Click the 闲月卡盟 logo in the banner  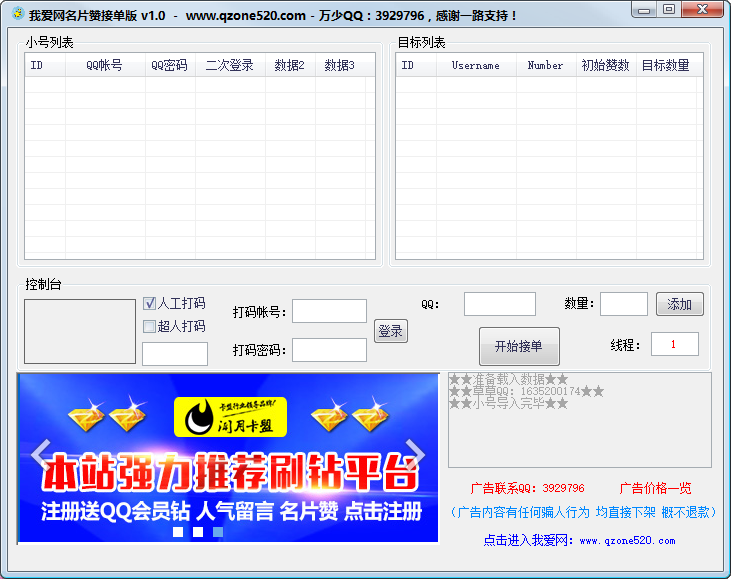tap(230, 417)
